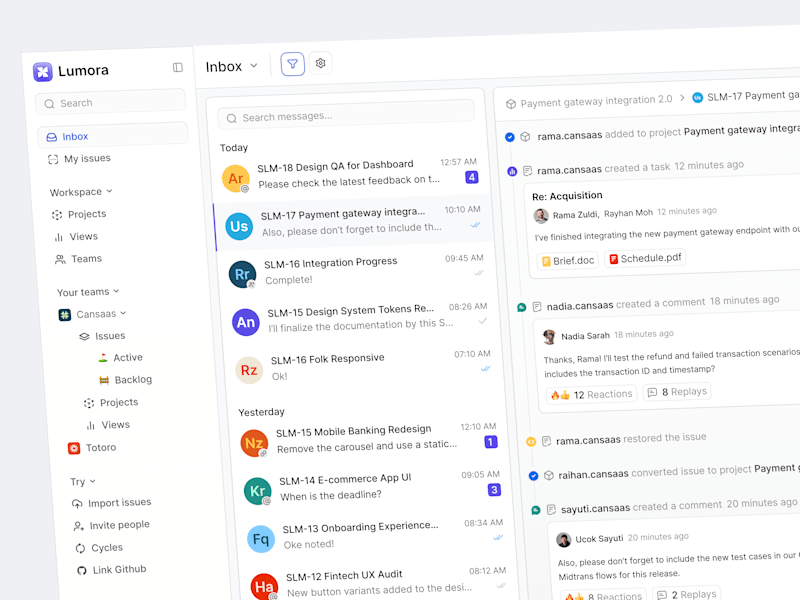Click the Workspace Views bar-chart icon
The height and width of the screenshot is (600, 800).
[59, 237]
